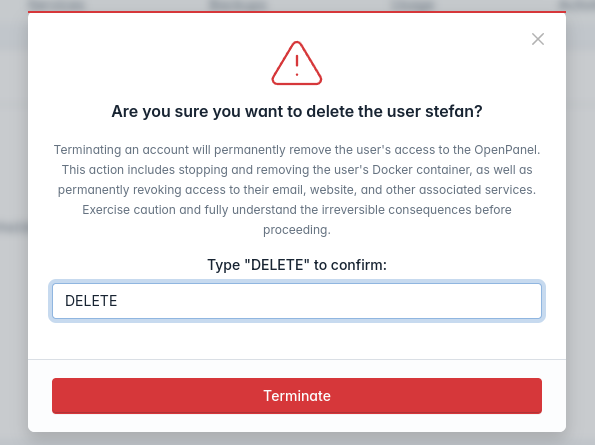Viewport: 595px width, 445px height.
Task: Focus the DELETE confirmation input field
Action: pyautogui.click(x=297, y=301)
